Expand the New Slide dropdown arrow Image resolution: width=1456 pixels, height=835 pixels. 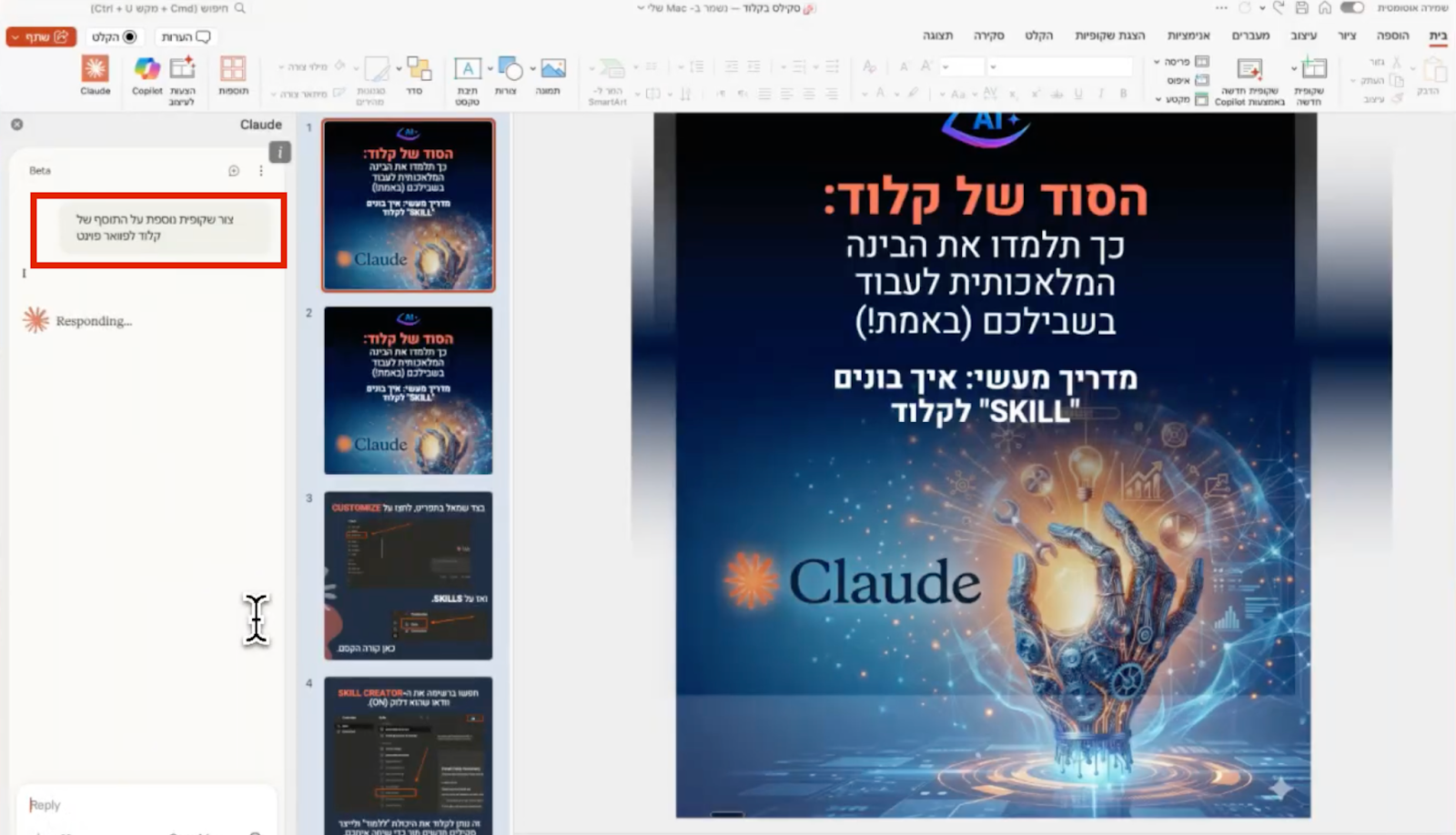click(x=1294, y=68)
